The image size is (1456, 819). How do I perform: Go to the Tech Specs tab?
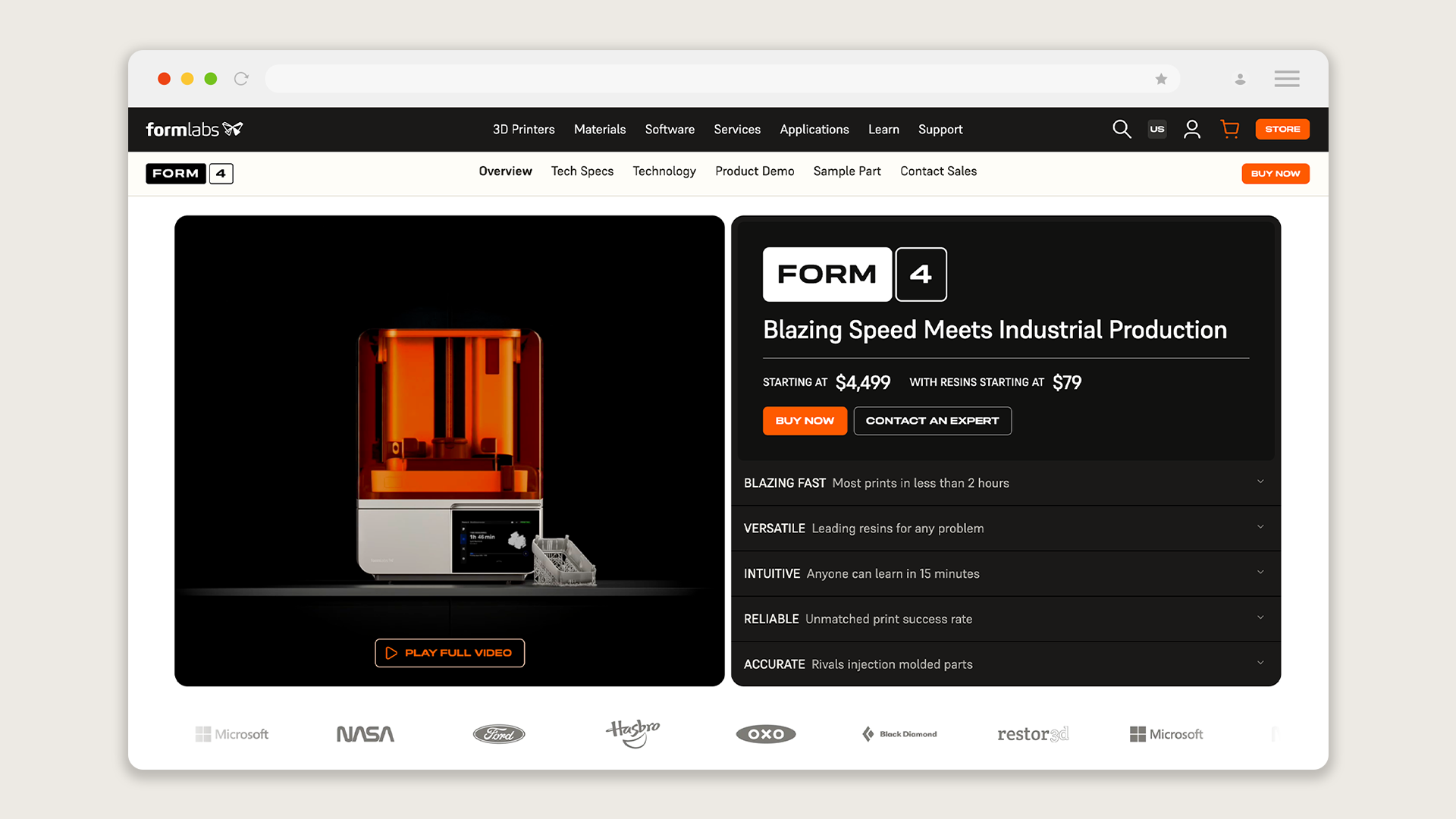pyautogui.click(x=582, y=171)
